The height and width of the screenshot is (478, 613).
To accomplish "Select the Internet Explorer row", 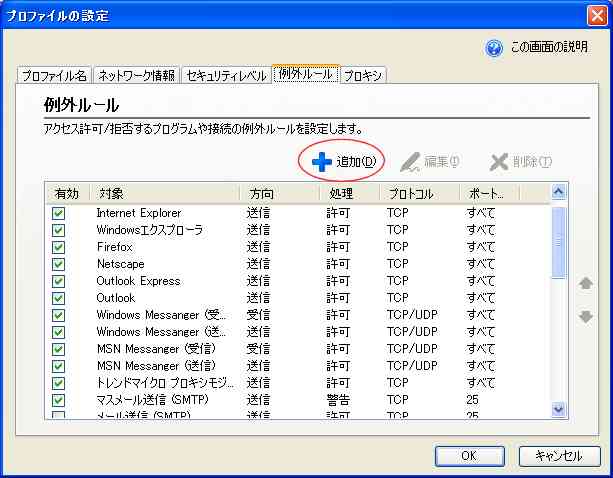I will pyautogui.click(x=298, y=213).
